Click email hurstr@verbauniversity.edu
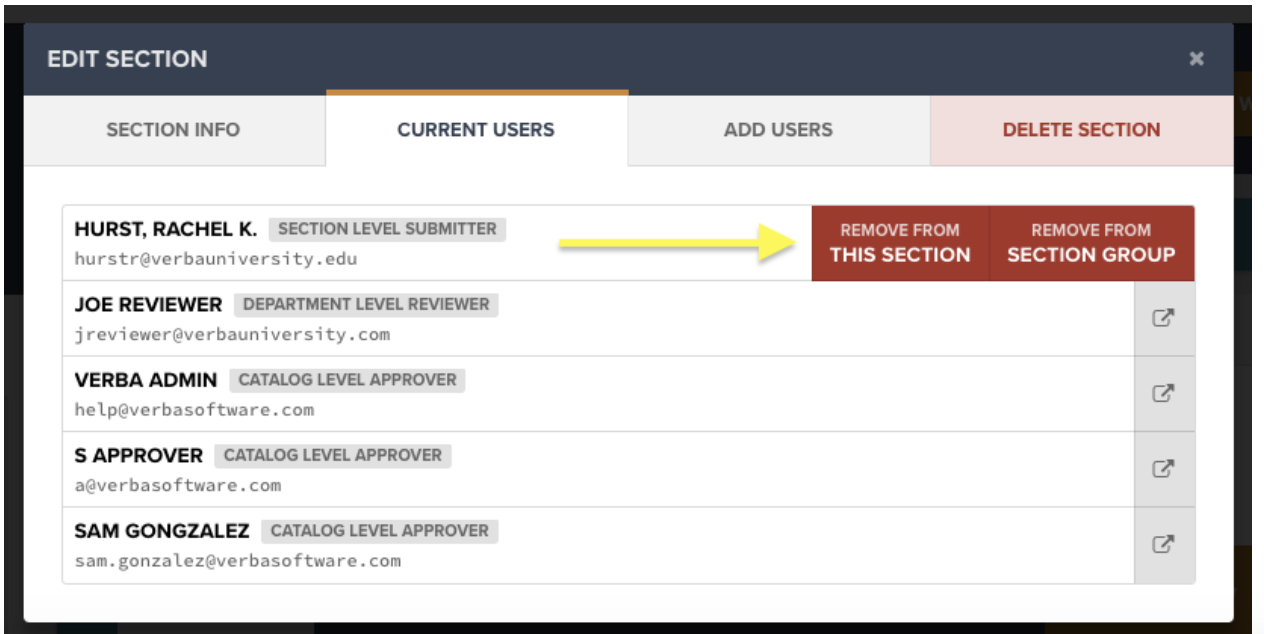Screen dimensions: 1264x634 tap(215, 259)
